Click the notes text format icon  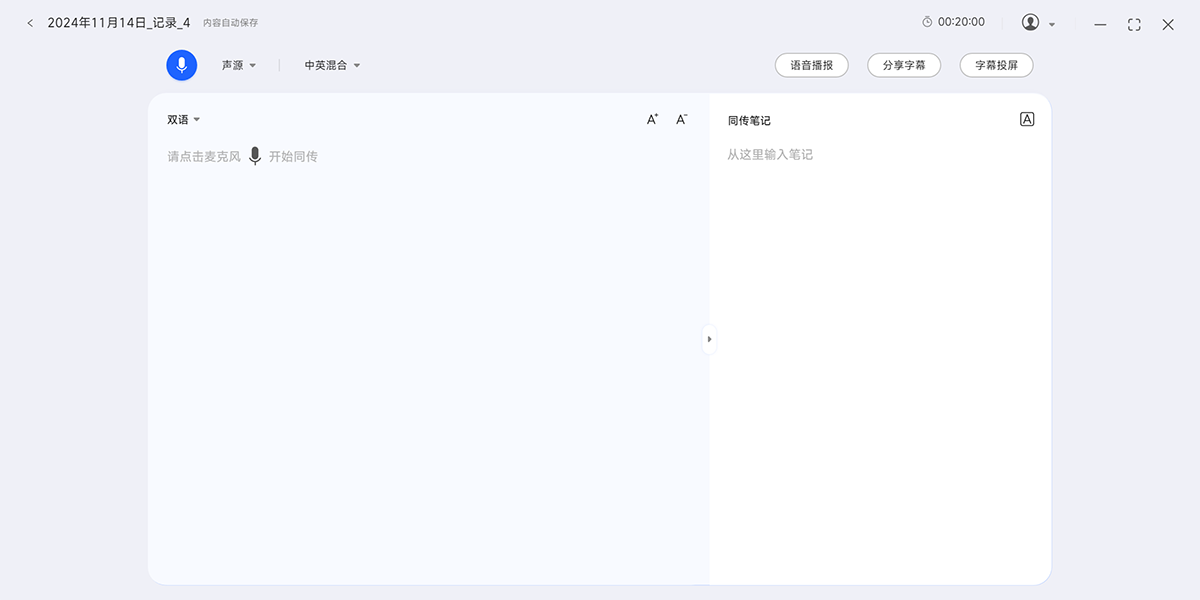click(1026, 119)
